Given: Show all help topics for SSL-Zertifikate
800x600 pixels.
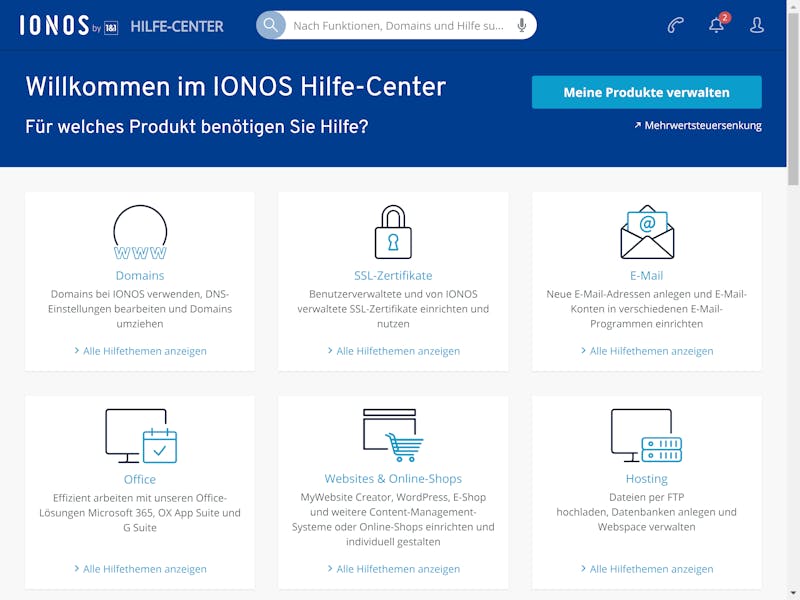Looking at the screenshot, I should pos(394,351).
